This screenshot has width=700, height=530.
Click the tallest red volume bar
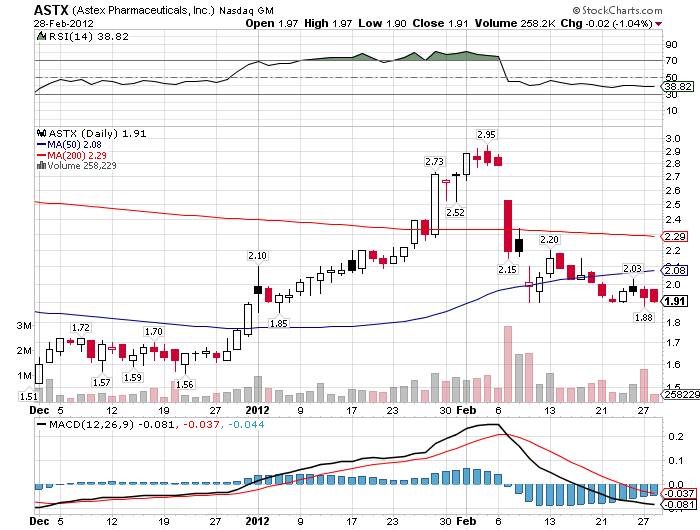pos(508,364)
